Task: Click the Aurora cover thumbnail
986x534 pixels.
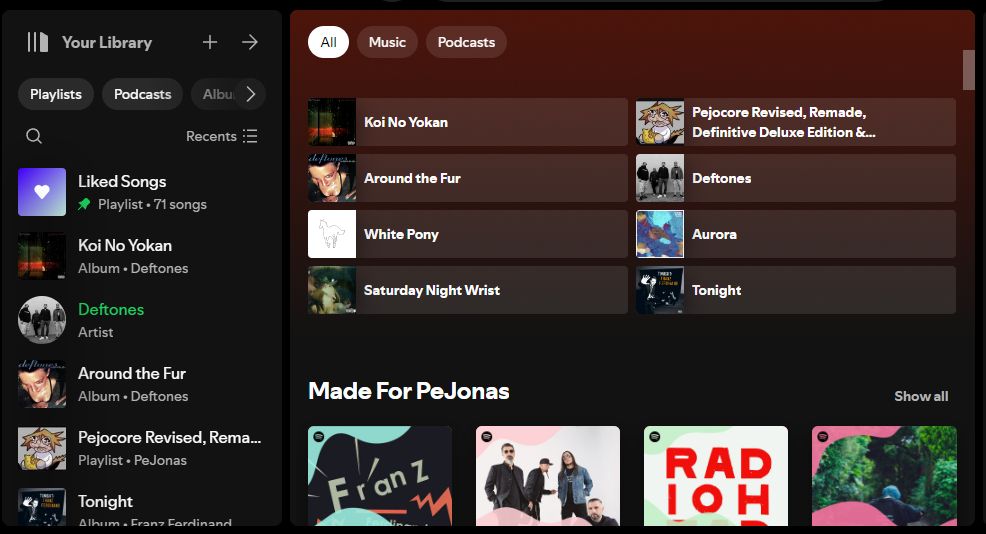Action: (x=660, y=234)
